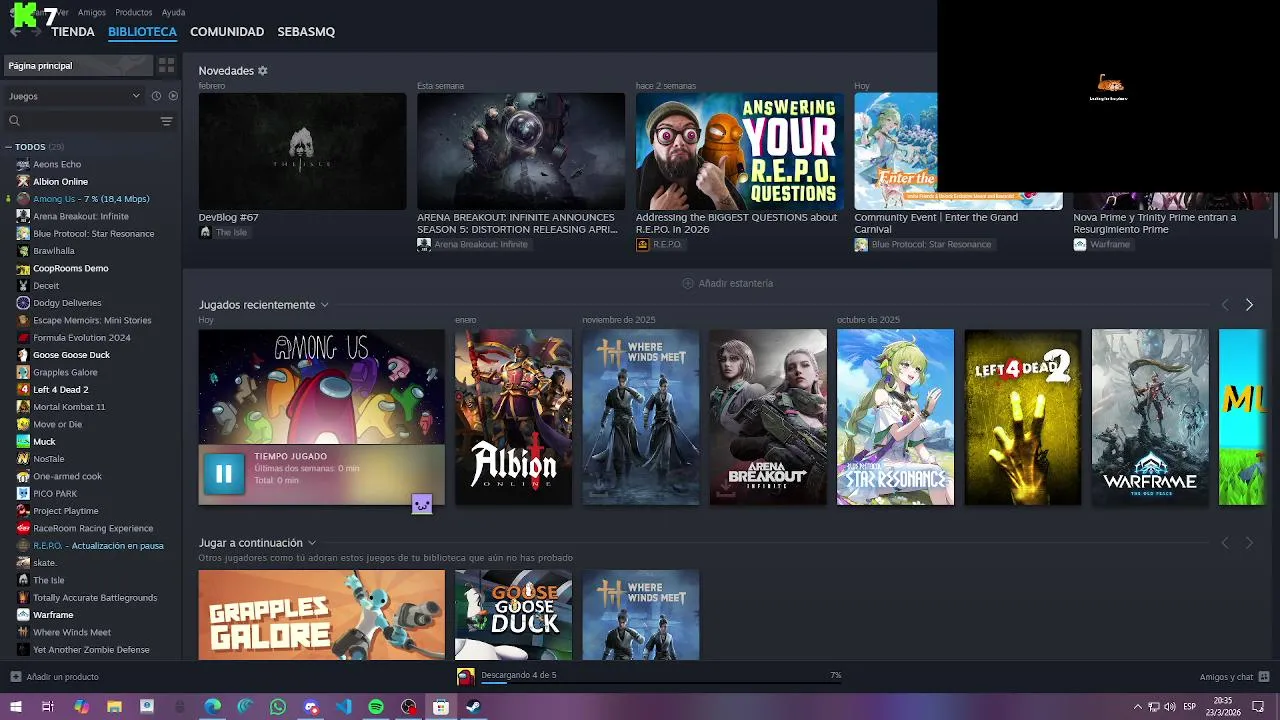Click the search magnifier icon in sidebar
Image resolution: width=1280 pixels, height=720 pixels.
(x=14, y=121)
